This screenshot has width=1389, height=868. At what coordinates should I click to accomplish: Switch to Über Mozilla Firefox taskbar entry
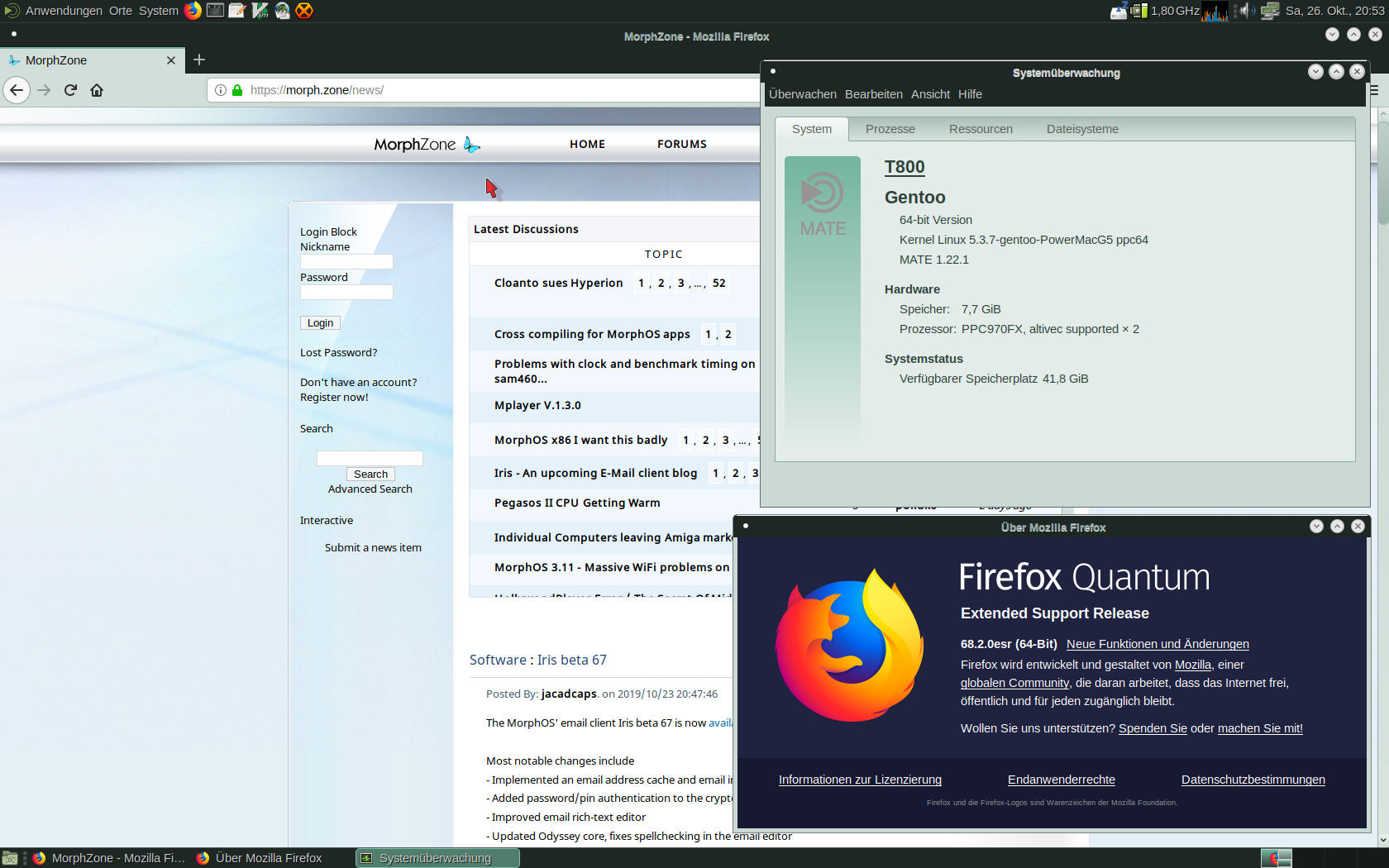270,858
